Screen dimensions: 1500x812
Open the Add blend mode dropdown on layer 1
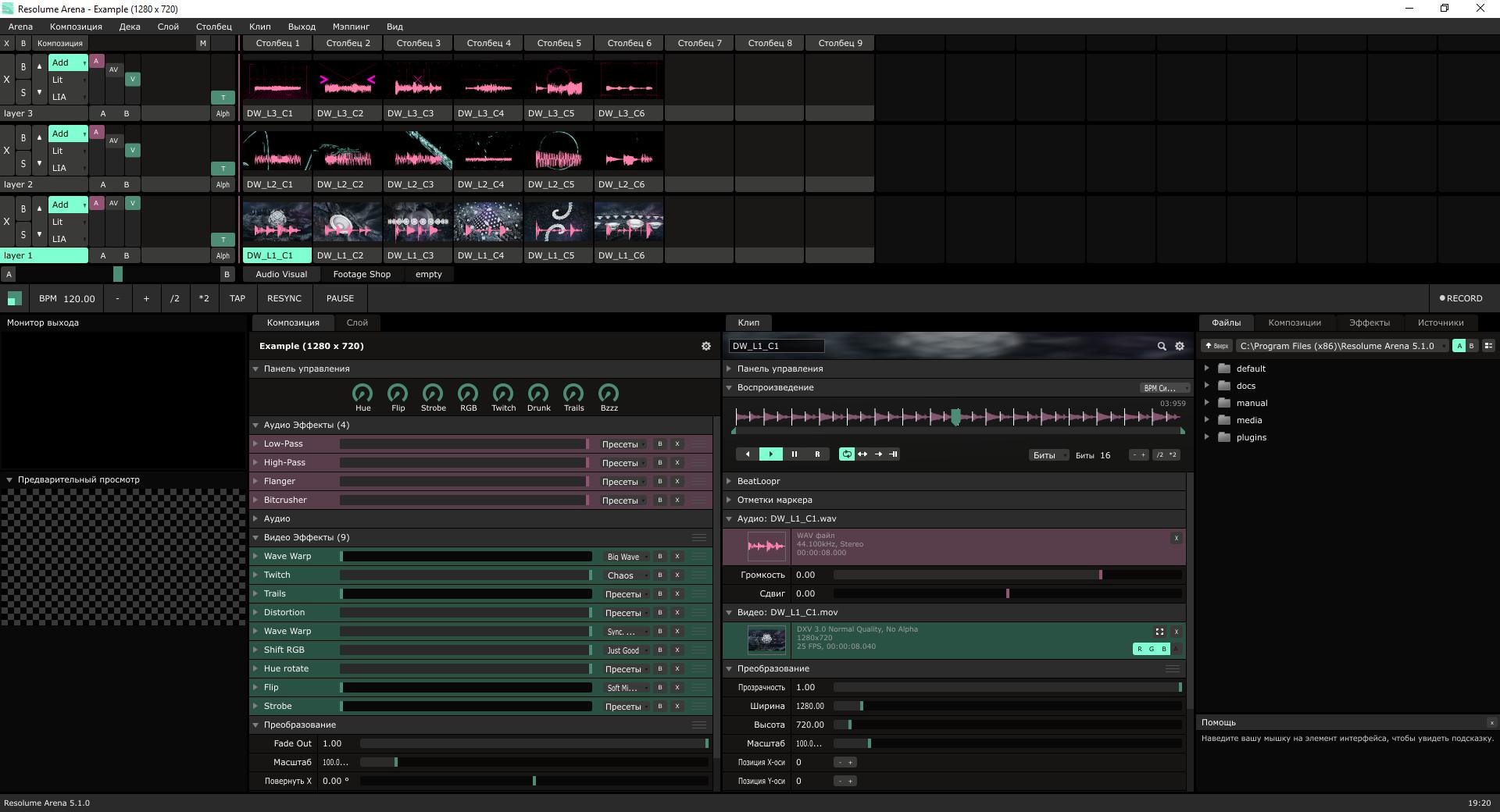coord(68,205)
